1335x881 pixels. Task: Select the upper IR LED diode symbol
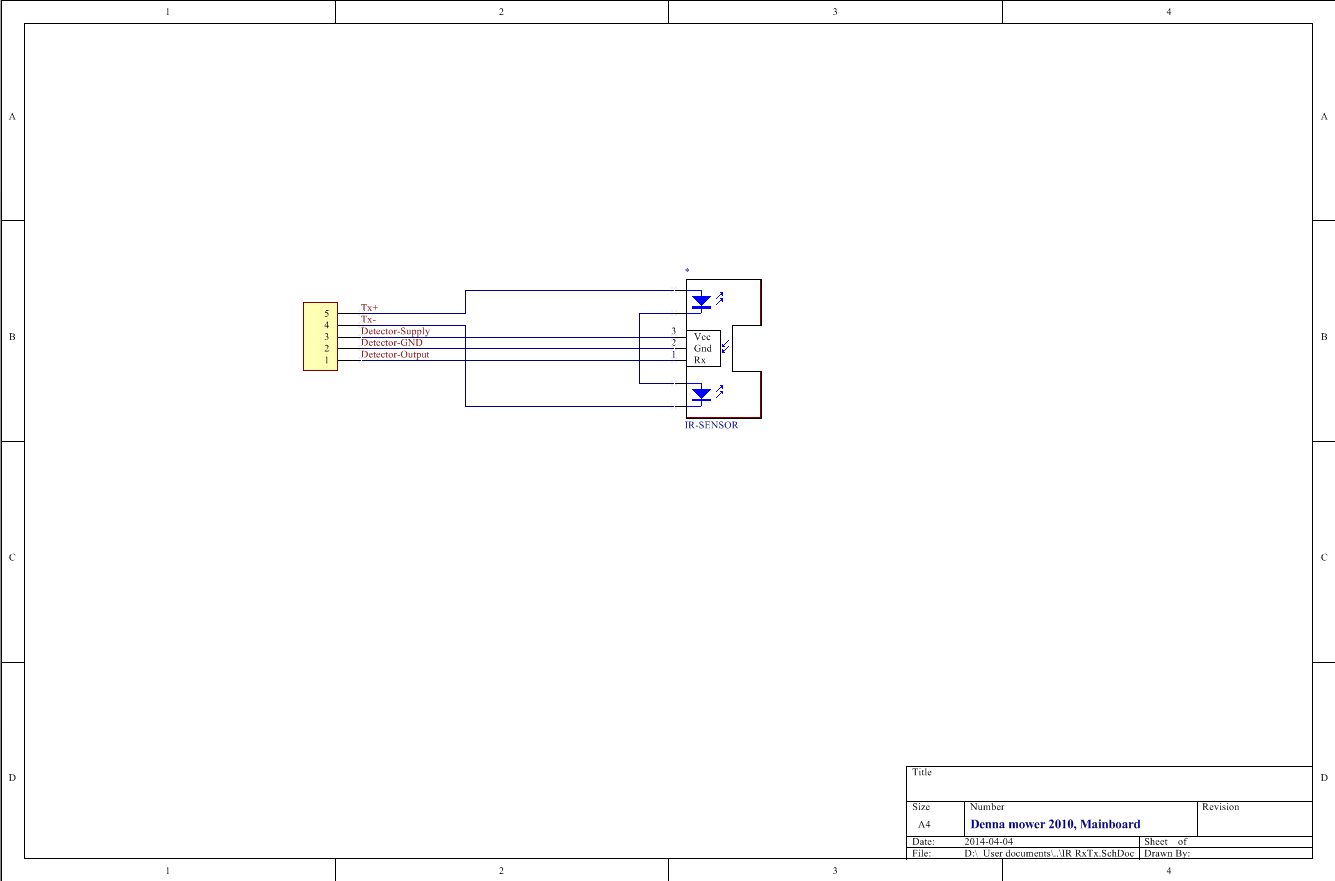click(x=702, y=301)
